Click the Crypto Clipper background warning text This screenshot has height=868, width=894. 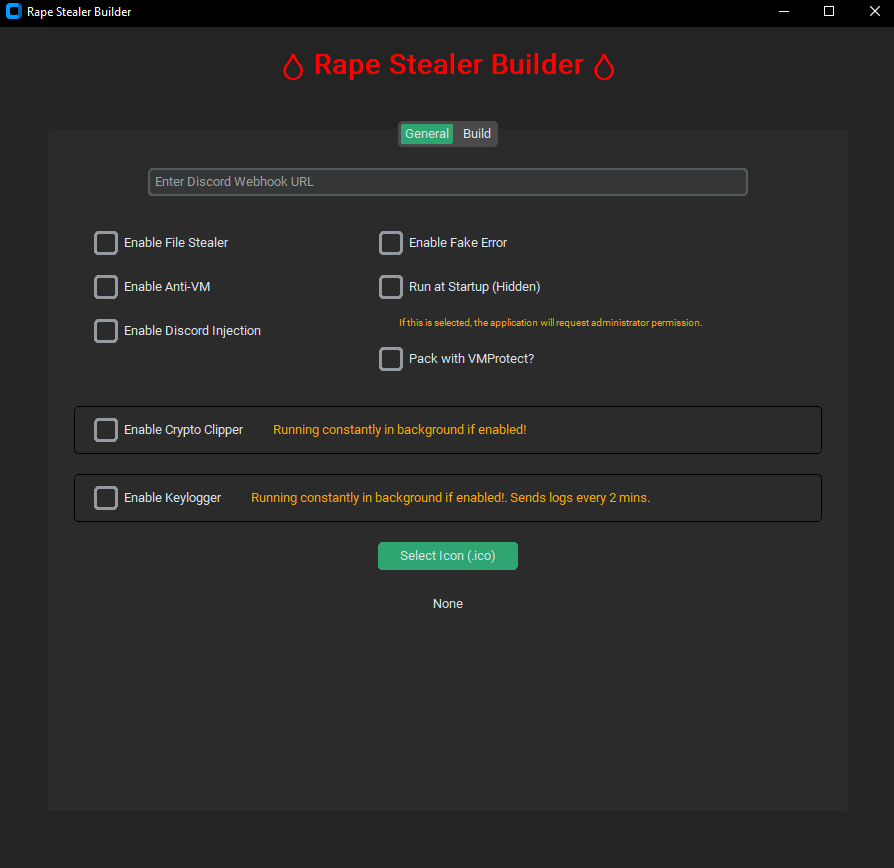pos(400,430)
